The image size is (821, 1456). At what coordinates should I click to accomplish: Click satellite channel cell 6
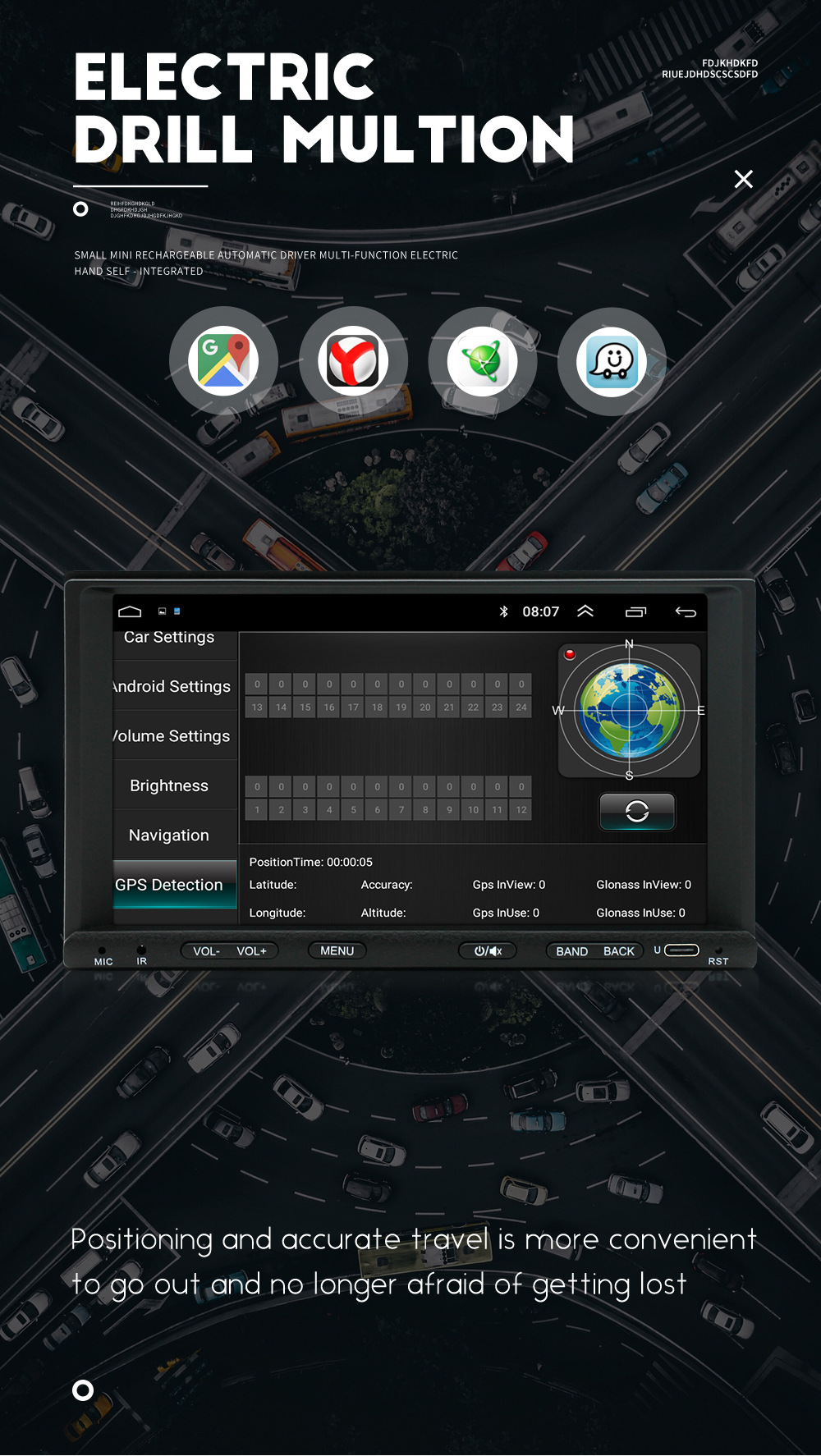click(377, 810)
